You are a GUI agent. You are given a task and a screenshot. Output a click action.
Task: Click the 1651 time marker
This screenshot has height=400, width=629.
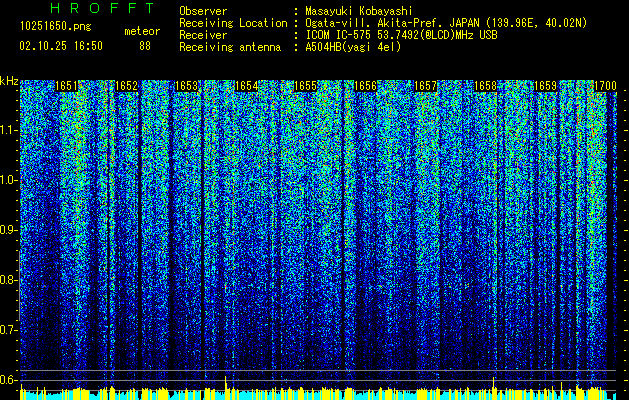click(x=66, y=86)
